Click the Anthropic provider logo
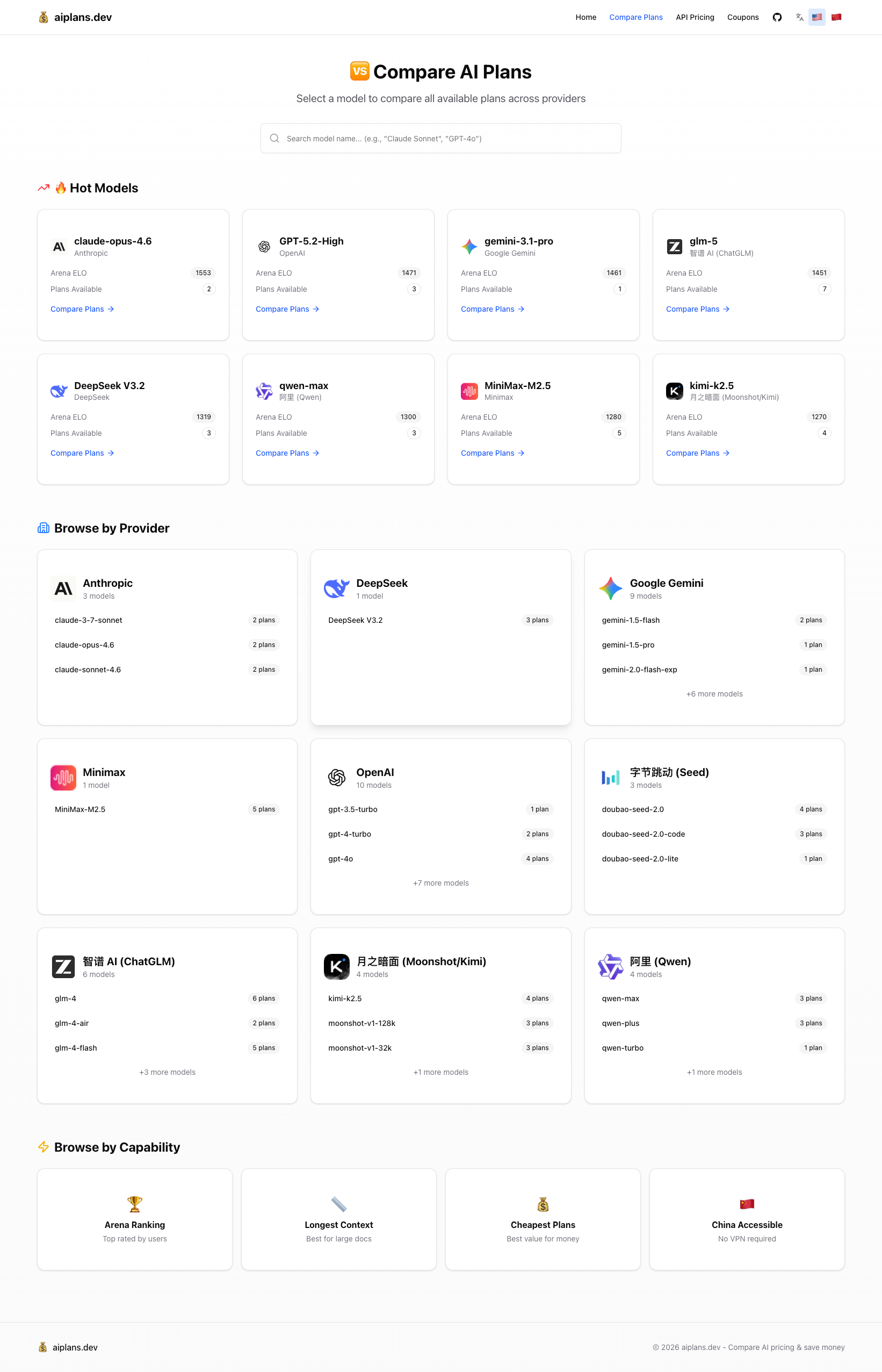 (x=63, y=588)
